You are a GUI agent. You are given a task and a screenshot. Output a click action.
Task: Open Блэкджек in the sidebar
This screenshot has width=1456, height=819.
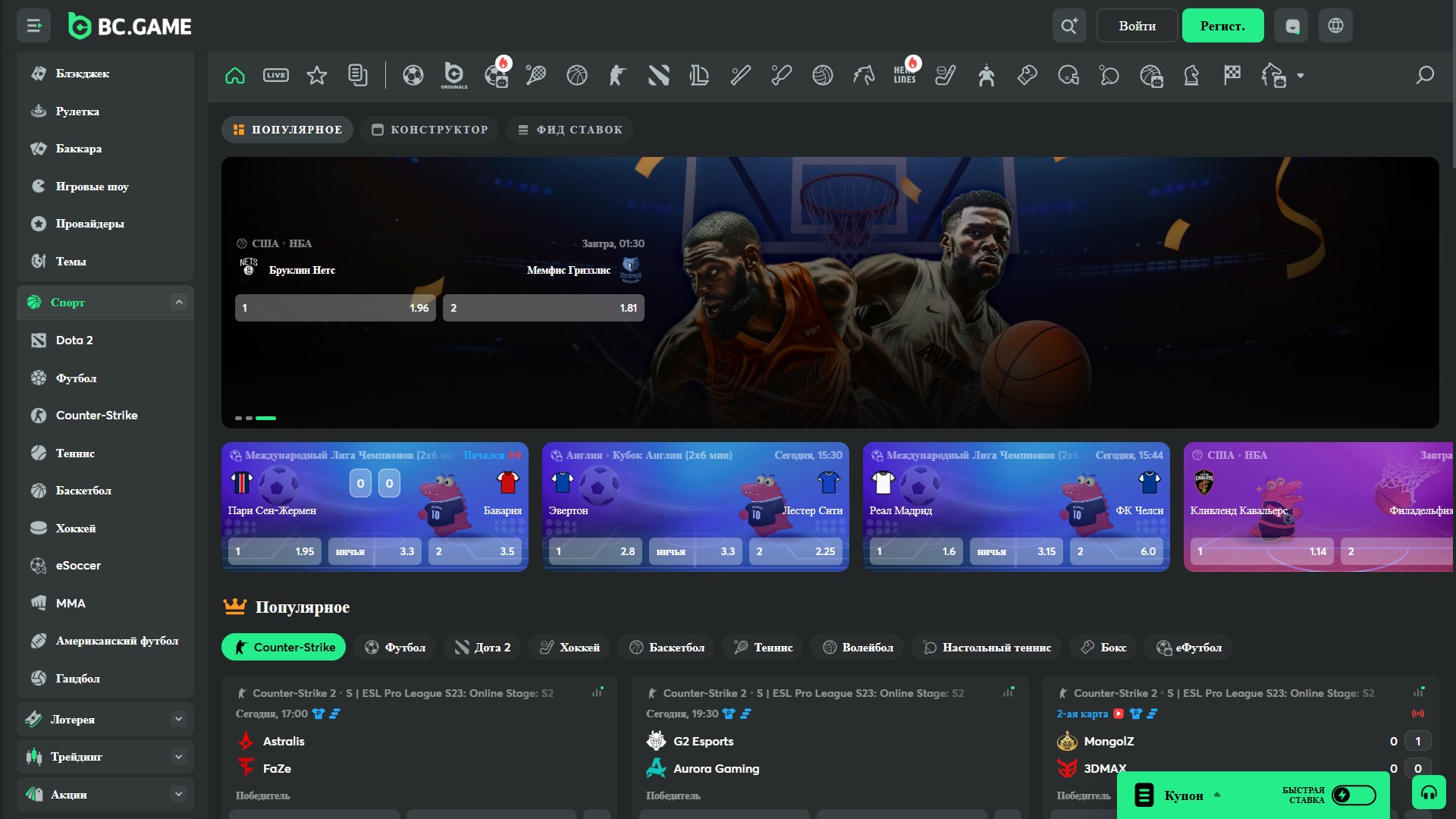[83, 74]
